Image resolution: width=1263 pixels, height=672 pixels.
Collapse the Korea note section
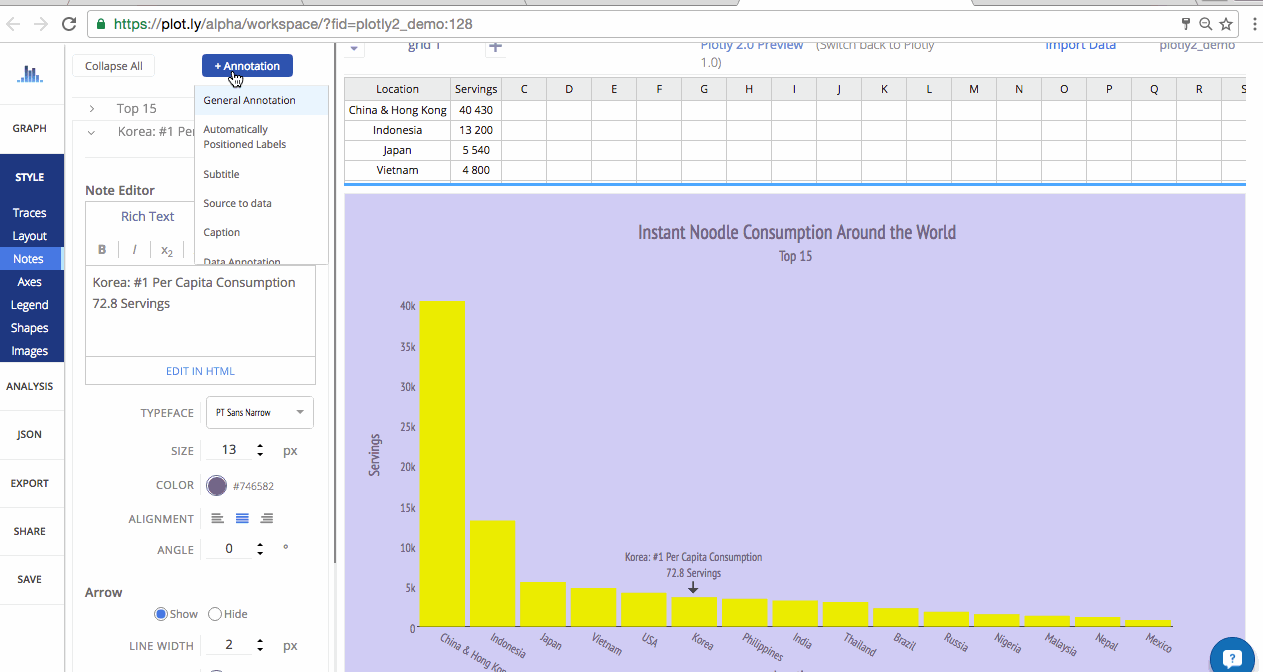(92, 131)
